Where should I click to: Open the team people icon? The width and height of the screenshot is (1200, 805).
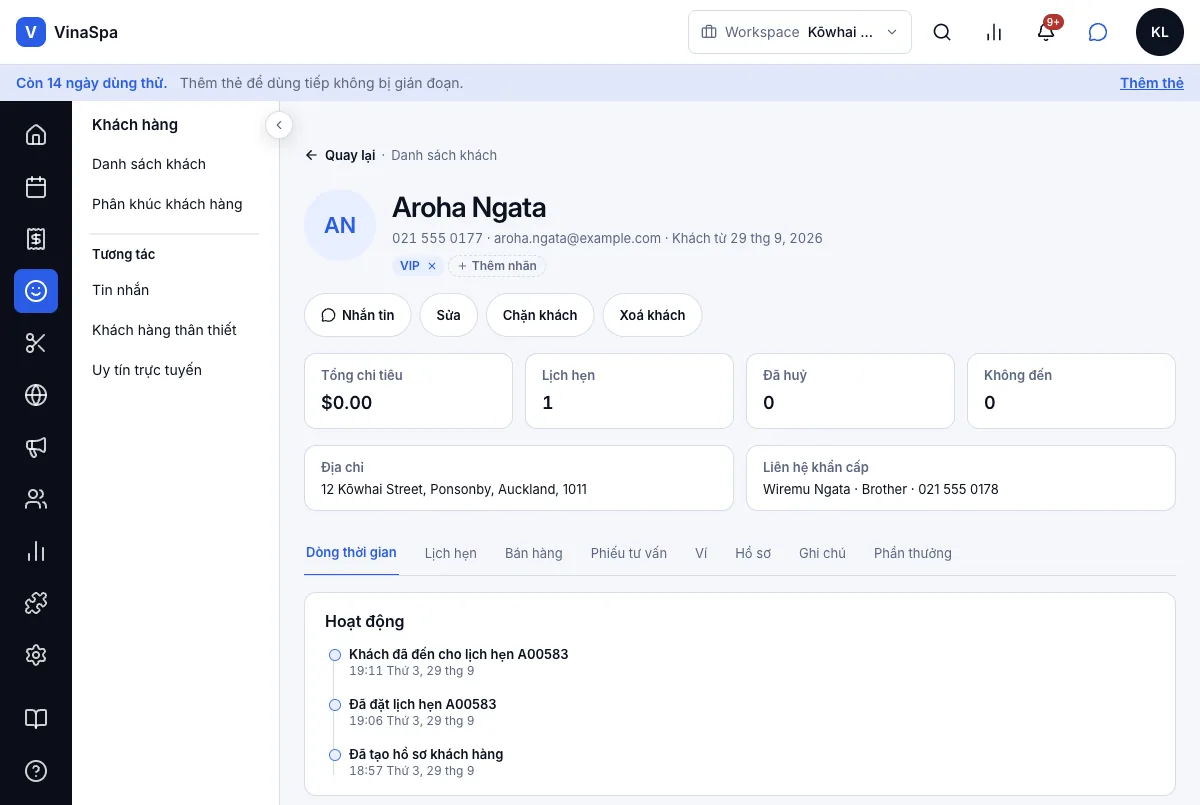coord(36,499)
